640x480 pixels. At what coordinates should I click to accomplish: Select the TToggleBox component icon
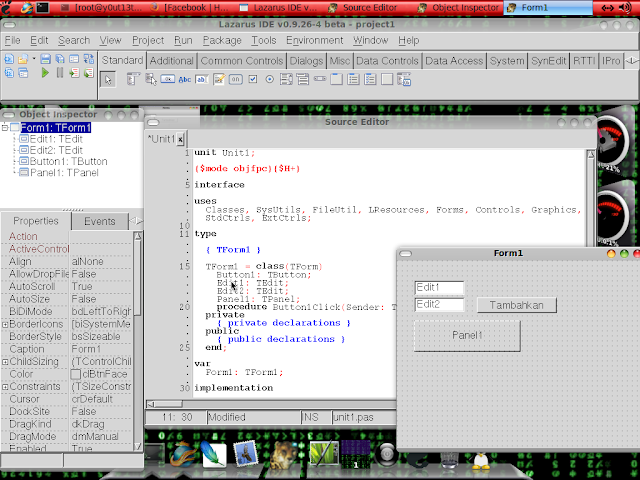(x=236, y=79)
